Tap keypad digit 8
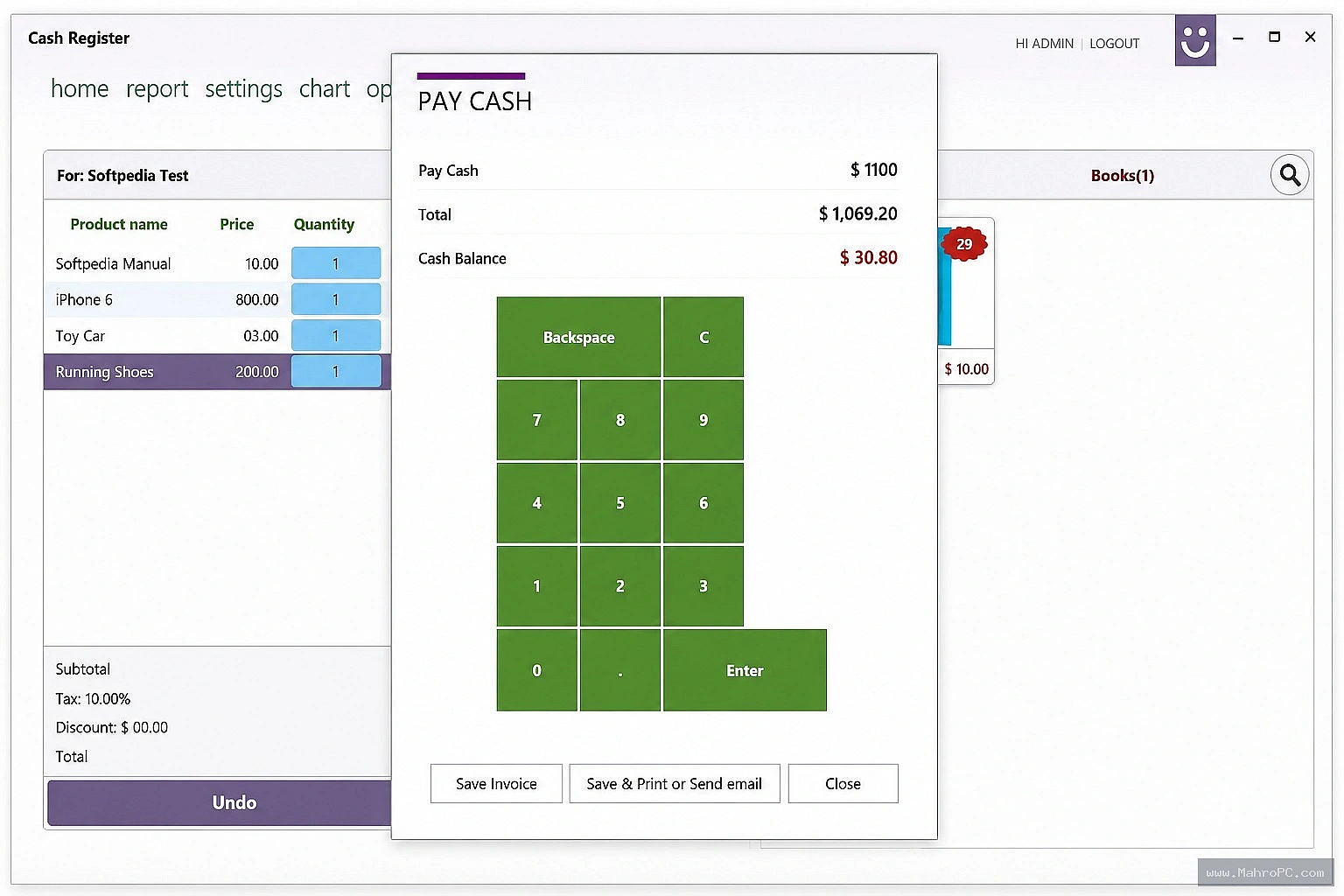This screenshot has height=896, width=1344. pyautogui.click(x=620, y=420)
